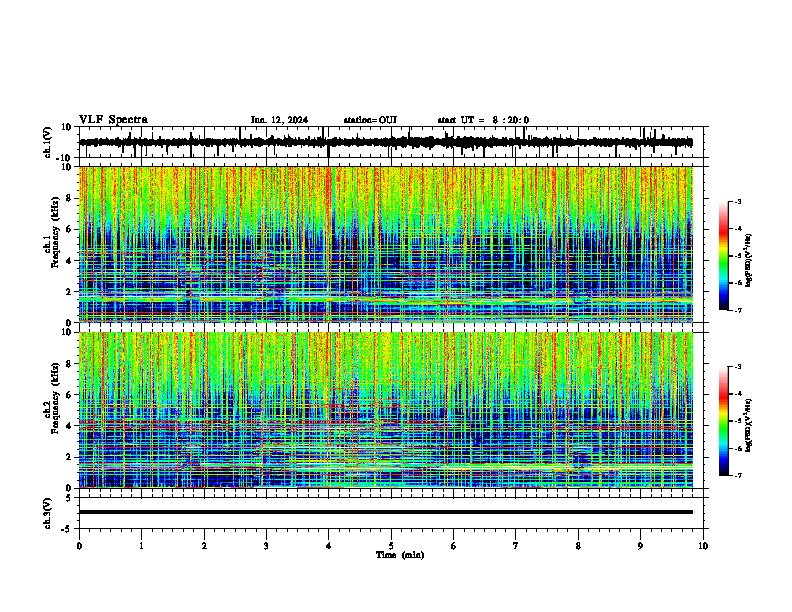Click the "-7" label on ch.1 color scale
The image size is (792, 612).
(x=738, y=310)
